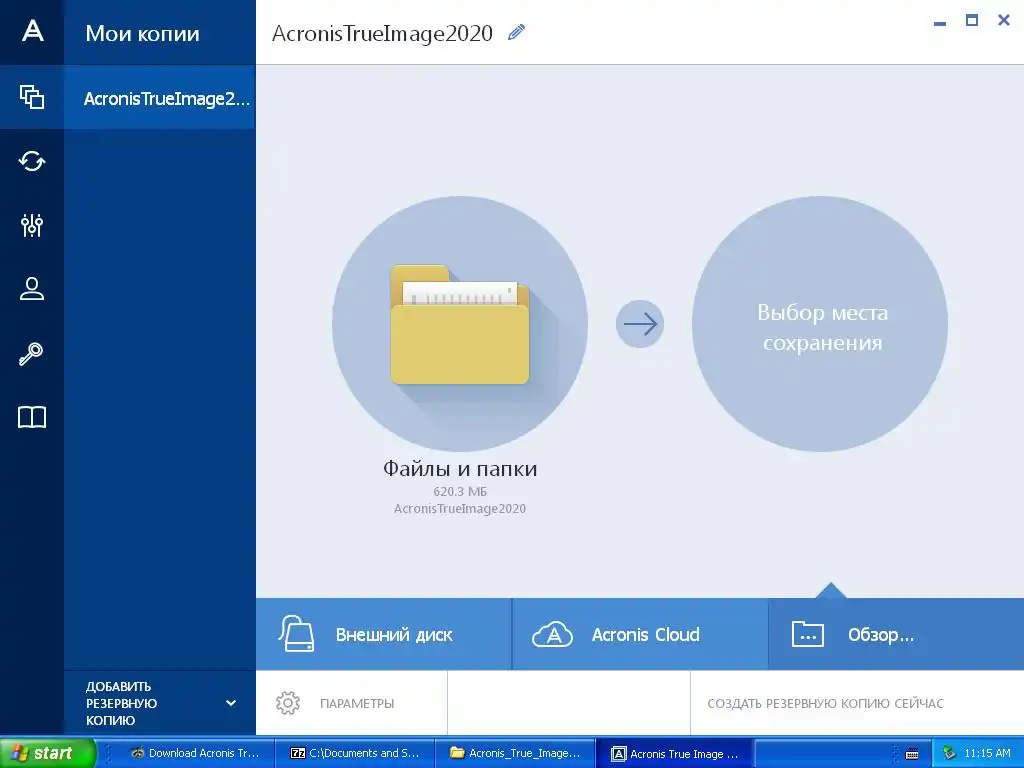Open the Tools sliders icon in sidebar

32,225
